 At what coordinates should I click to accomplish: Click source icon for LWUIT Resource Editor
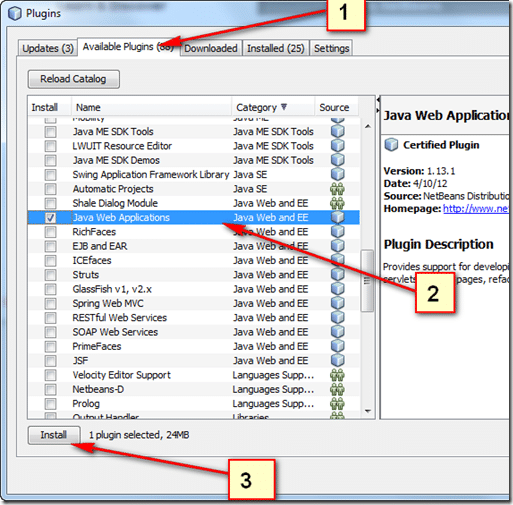[x=337, y=146]
